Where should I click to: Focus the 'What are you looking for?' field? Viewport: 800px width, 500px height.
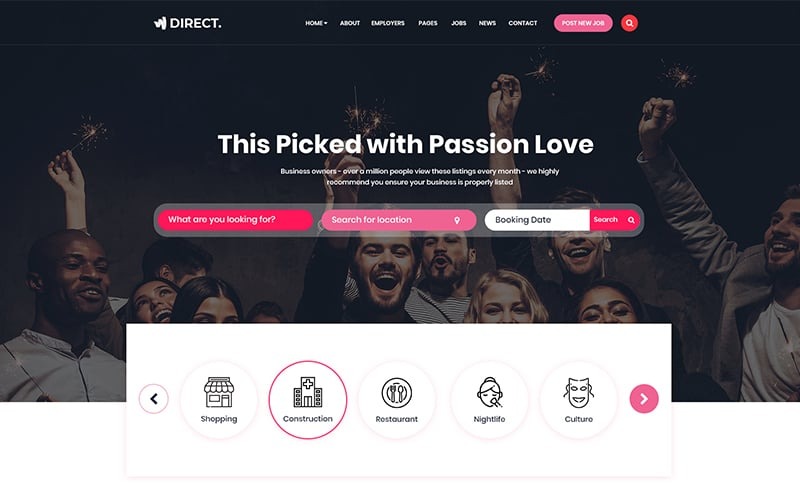coord(235,220)
